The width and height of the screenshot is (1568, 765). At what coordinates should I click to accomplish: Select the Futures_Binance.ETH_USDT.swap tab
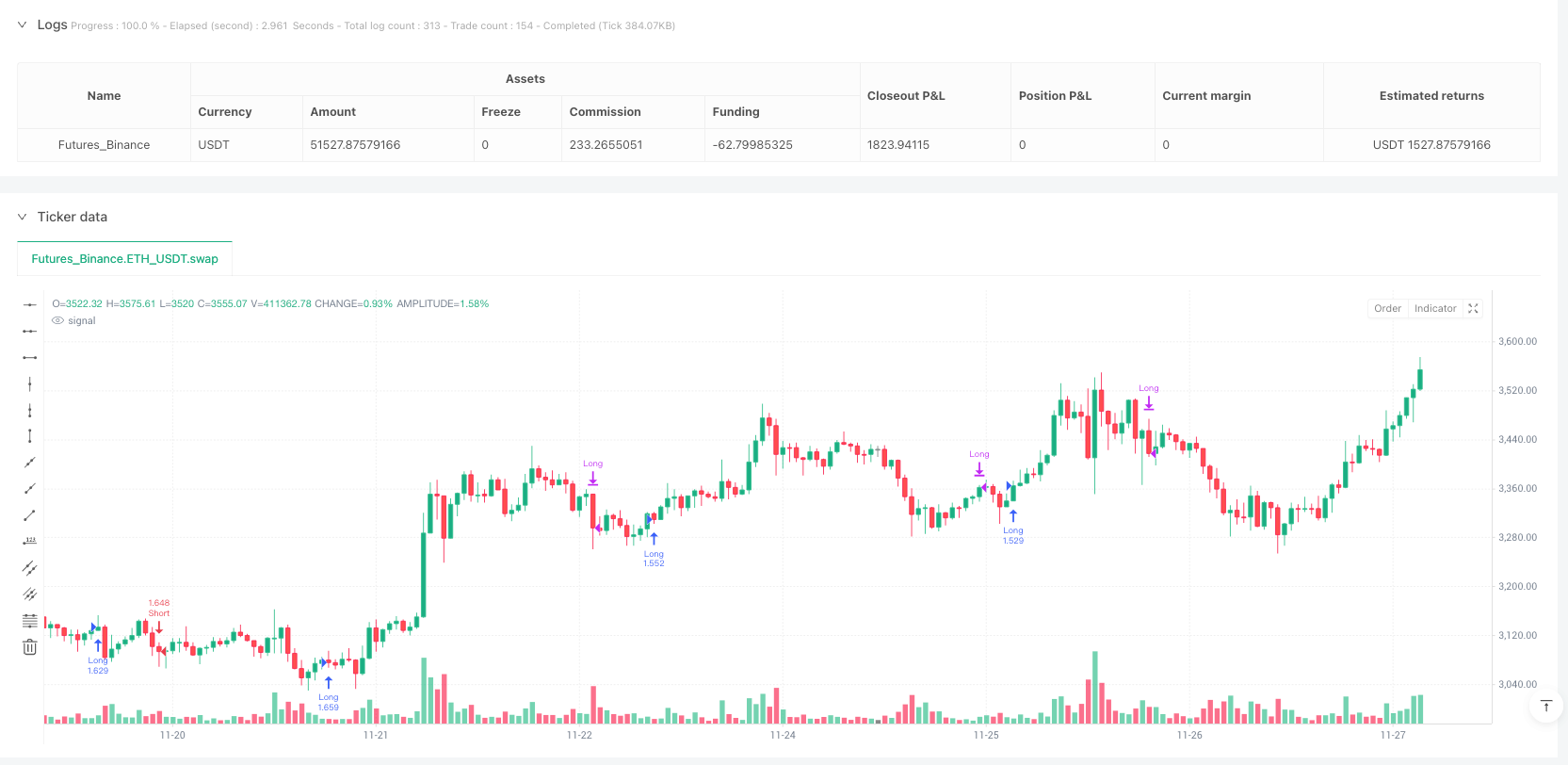124,259
